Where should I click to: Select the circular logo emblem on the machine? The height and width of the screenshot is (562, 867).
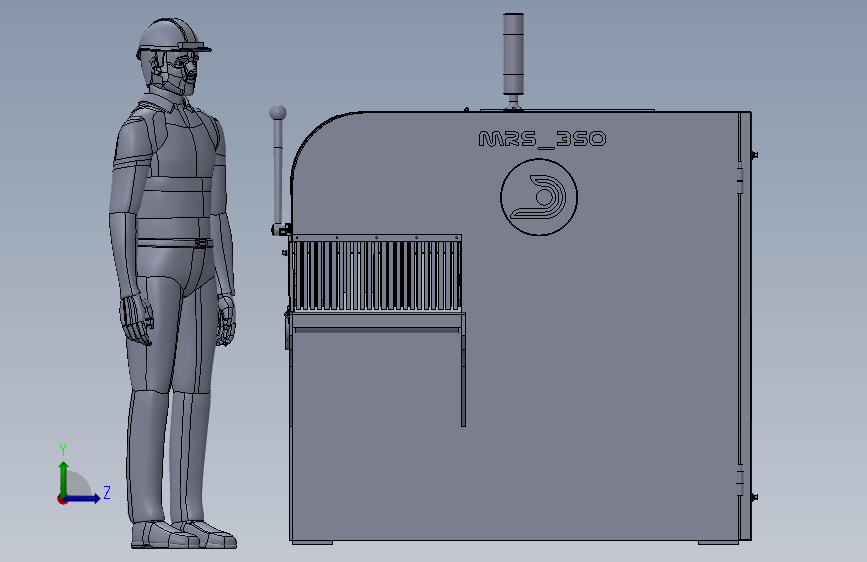click(x=539, y=197)
